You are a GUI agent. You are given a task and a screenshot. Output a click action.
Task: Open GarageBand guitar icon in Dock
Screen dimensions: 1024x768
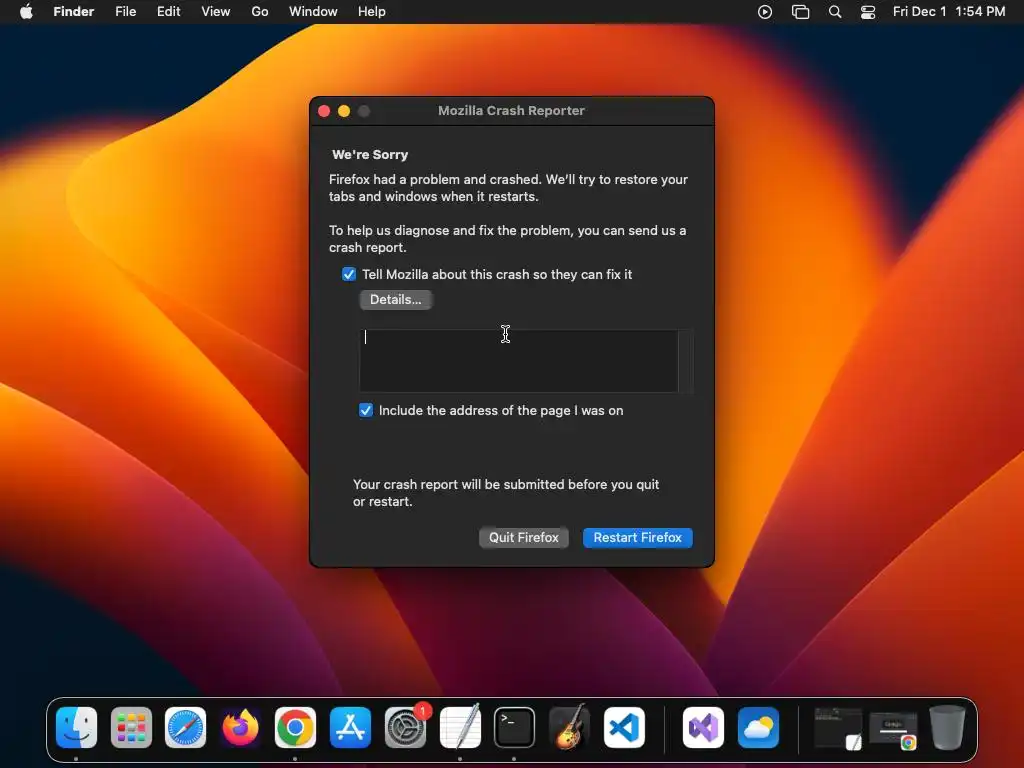click(569, 728)
